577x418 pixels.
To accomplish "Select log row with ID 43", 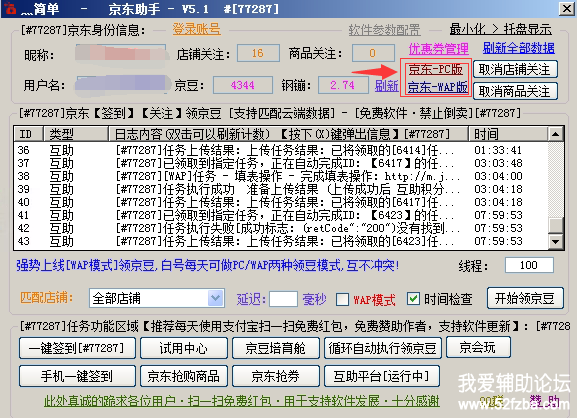I will tap(280, 241).
